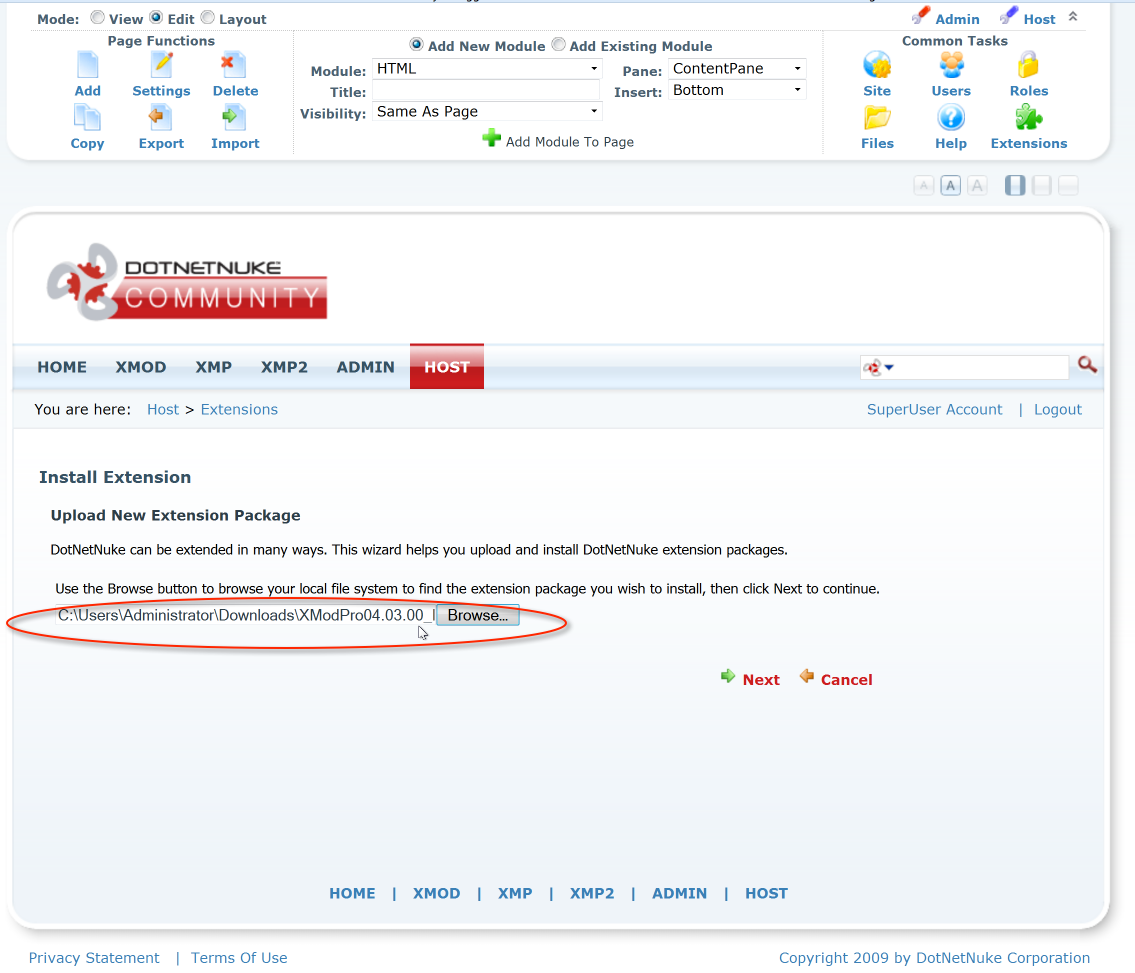This screenshot has width=1135, height=973.
Task: Click the Logout link
Action: click(1058, 410)
